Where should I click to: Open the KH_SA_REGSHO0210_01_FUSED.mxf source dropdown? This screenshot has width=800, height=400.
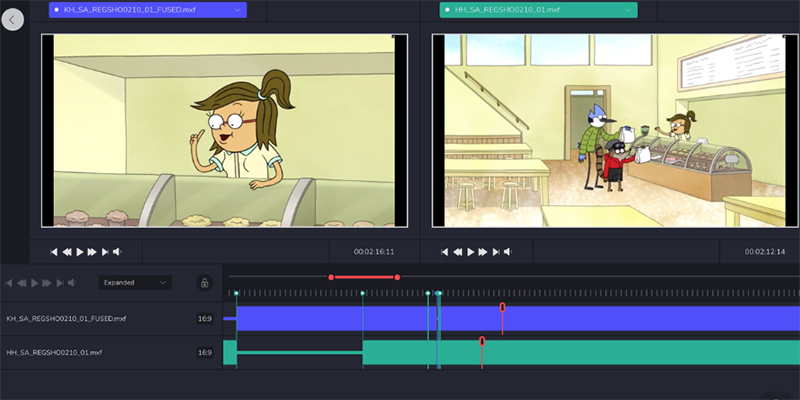coord(147,10)
